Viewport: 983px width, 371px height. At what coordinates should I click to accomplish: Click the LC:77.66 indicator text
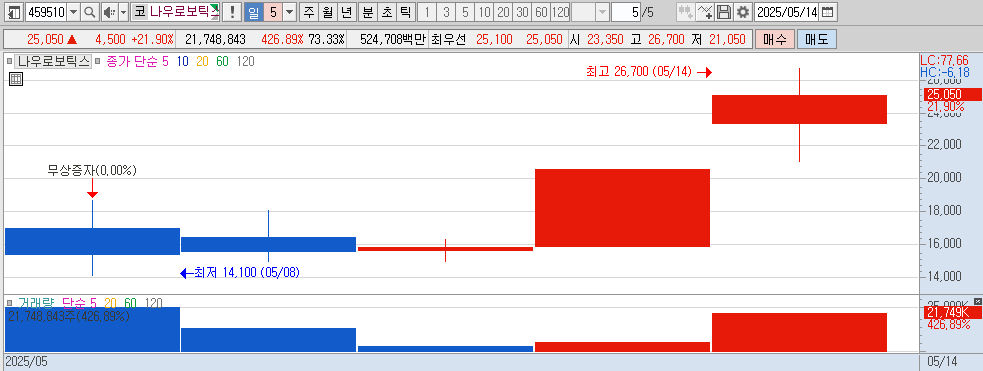point(945,60)
